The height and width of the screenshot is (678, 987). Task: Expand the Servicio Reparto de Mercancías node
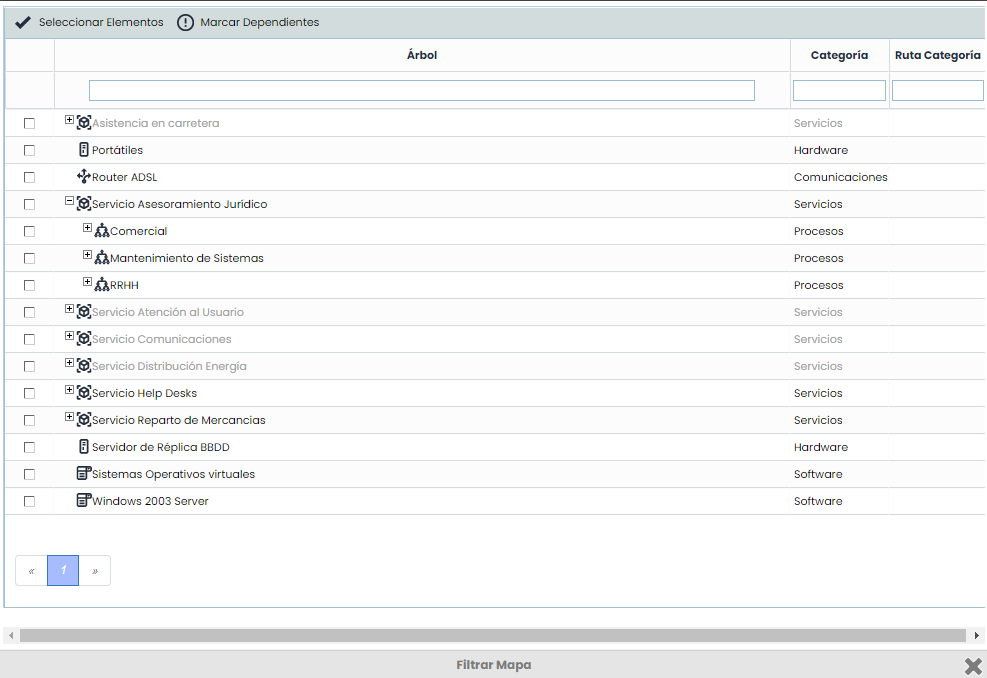[70, 417]
